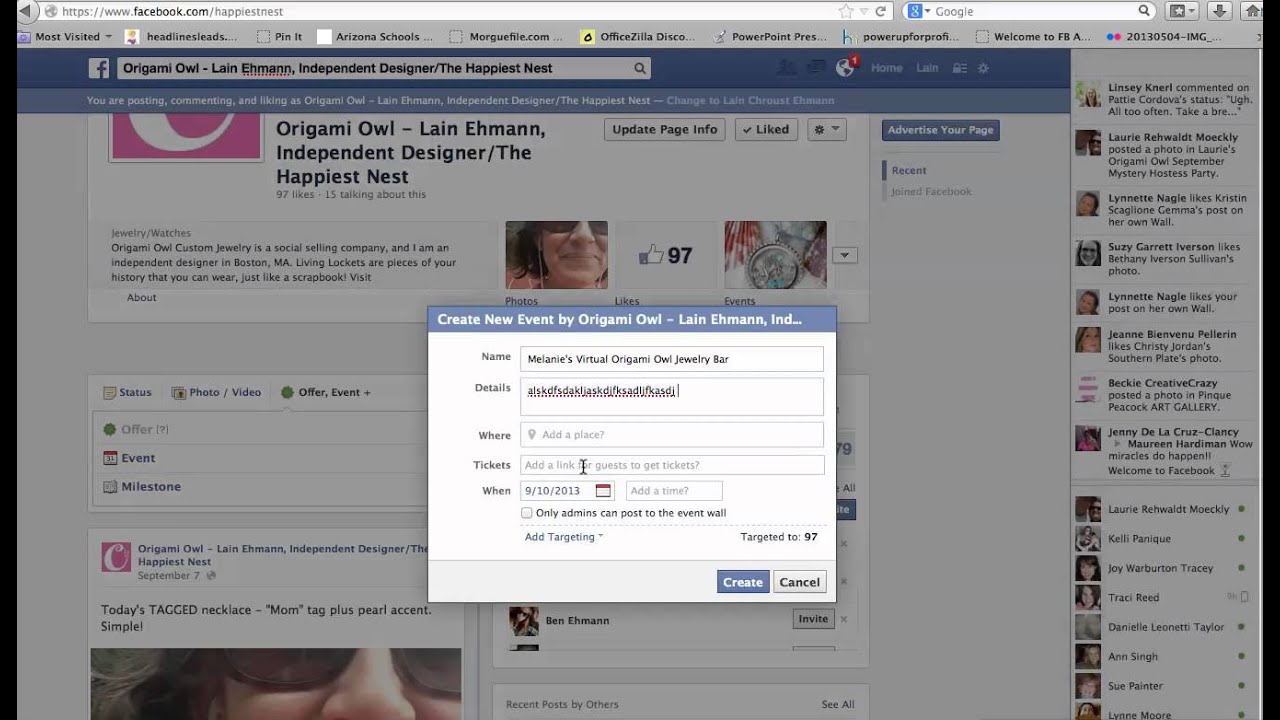The image size is (1280, 720).
Task: Click the Milestone book icon
Action: [x=110, y=487]
